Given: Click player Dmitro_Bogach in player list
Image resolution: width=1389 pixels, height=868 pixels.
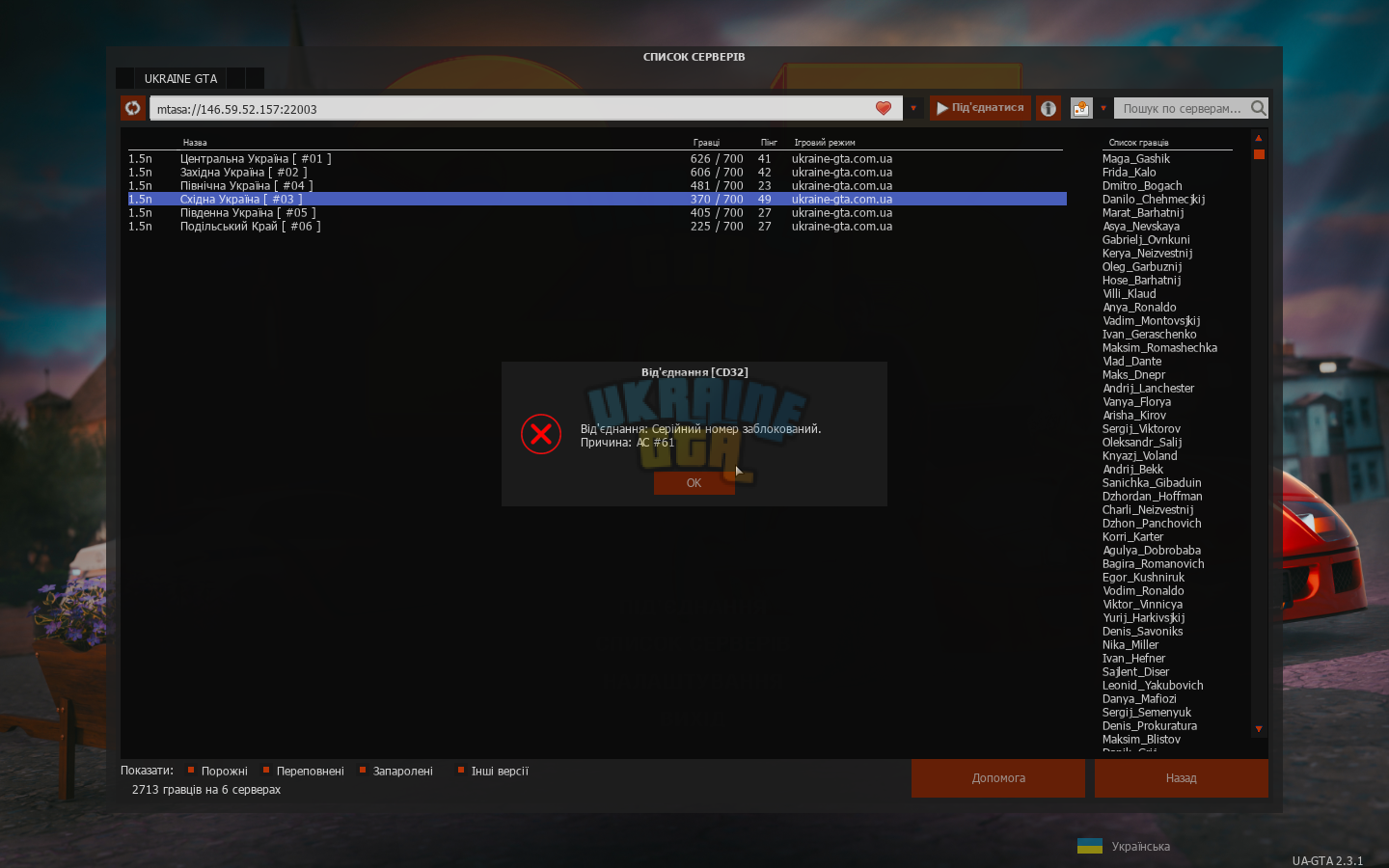Looking at the screenshot, I should 1142,185.
